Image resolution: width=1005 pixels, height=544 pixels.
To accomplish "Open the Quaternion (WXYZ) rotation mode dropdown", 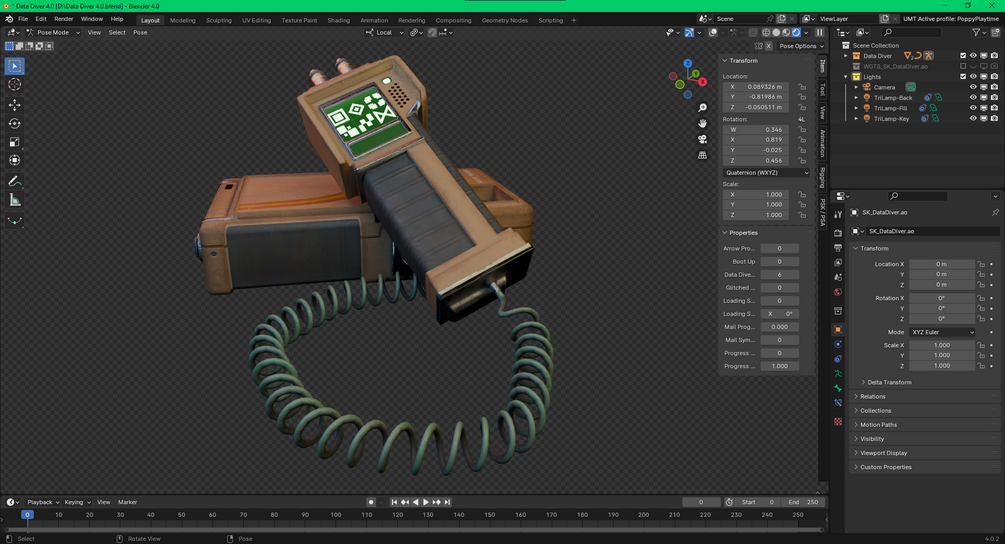I will click(x=767, y=172).
